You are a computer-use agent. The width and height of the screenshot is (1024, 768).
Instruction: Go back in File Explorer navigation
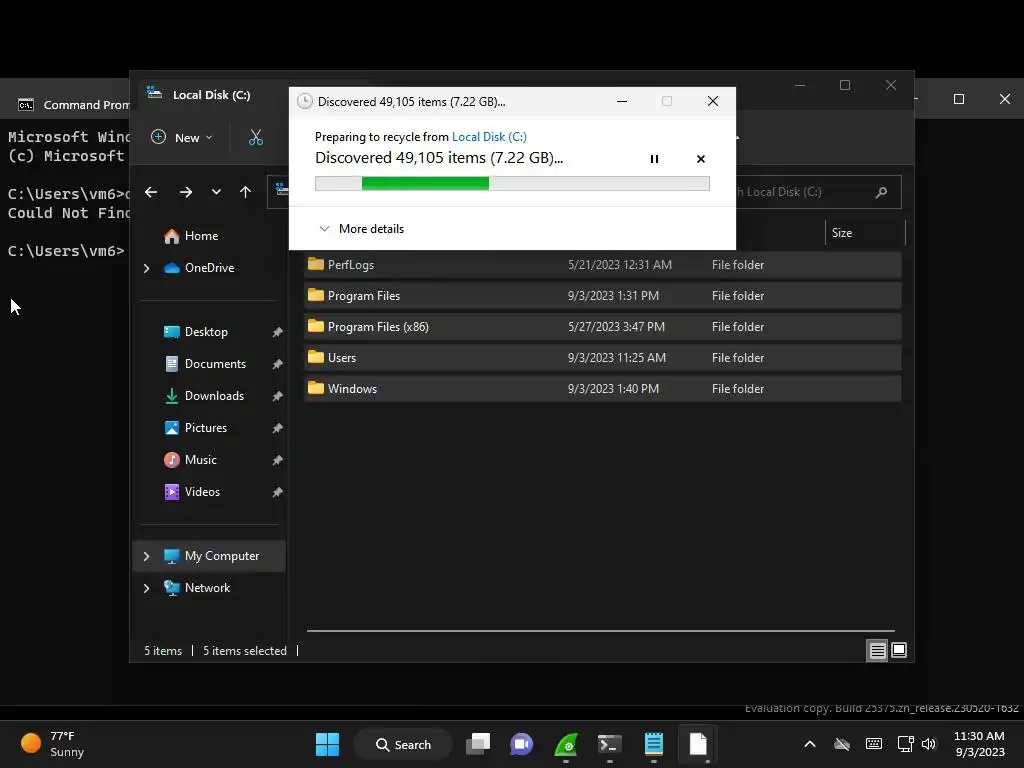(x=151, y=192)
